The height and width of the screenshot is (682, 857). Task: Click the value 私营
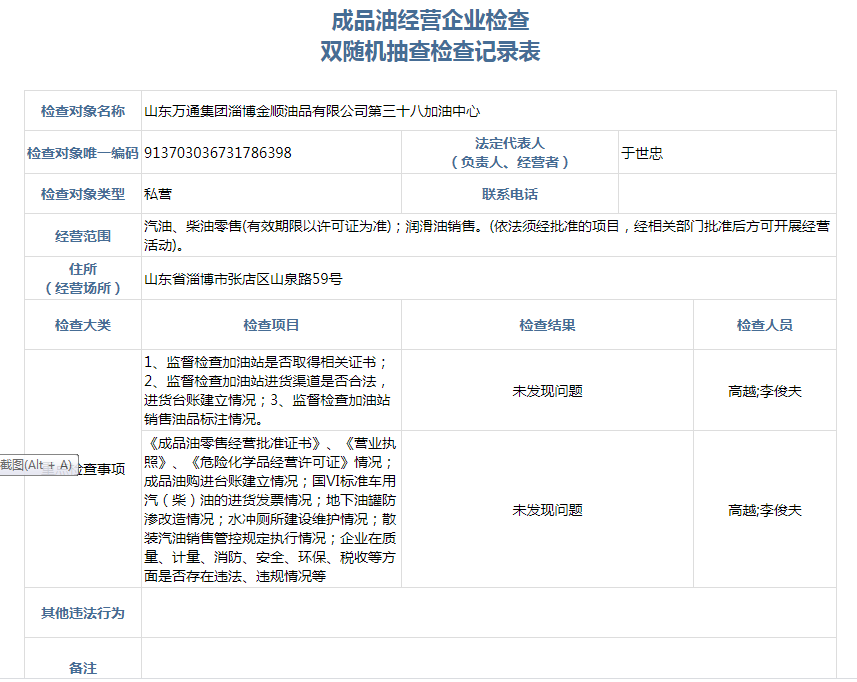point(158,194)
